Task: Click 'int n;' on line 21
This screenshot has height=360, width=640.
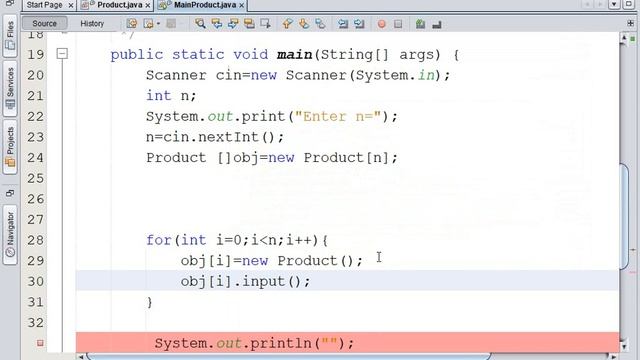Action: click(x=171, y=96)
